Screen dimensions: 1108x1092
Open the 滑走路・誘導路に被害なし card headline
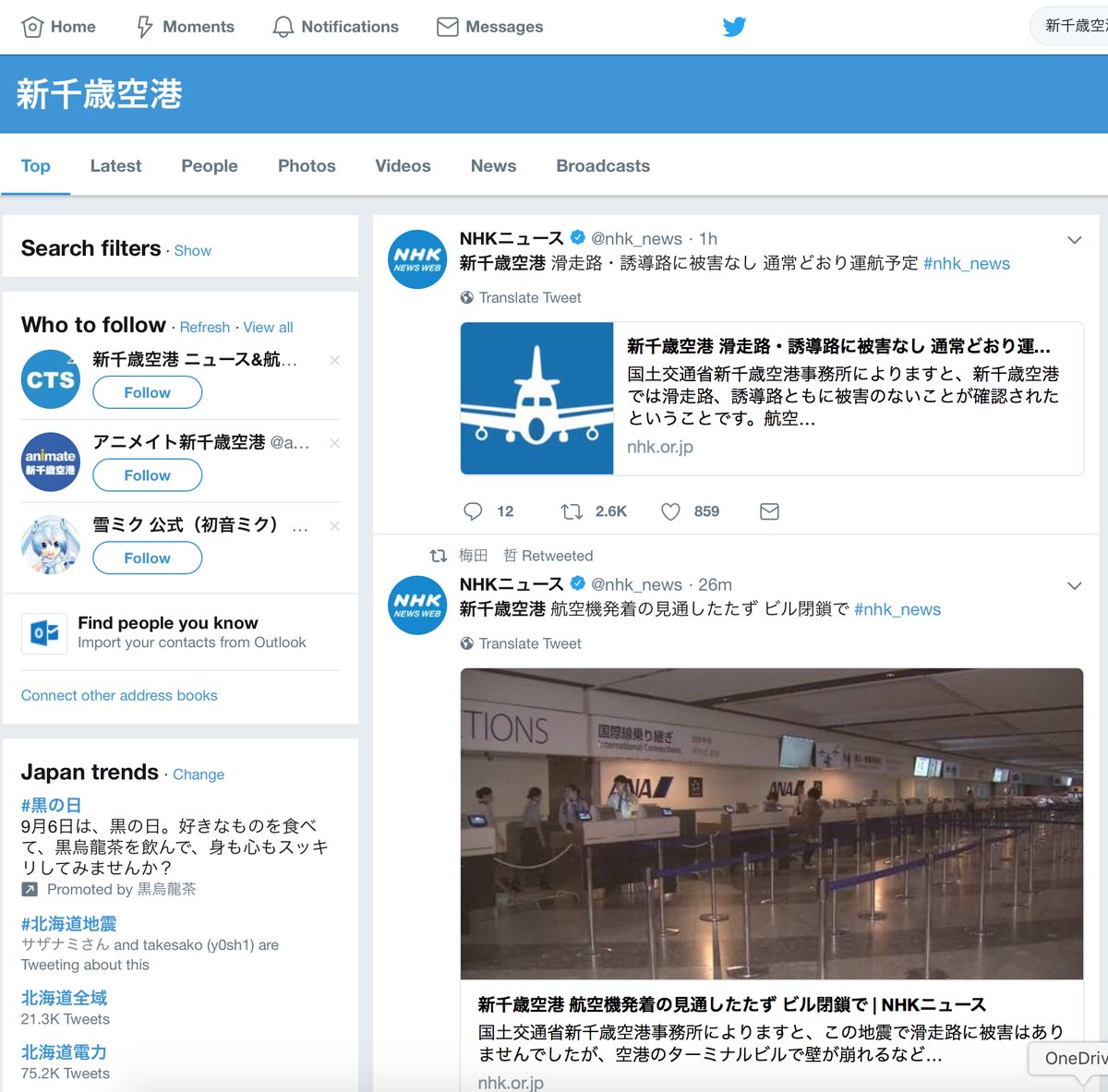click(x=838, y=347)
